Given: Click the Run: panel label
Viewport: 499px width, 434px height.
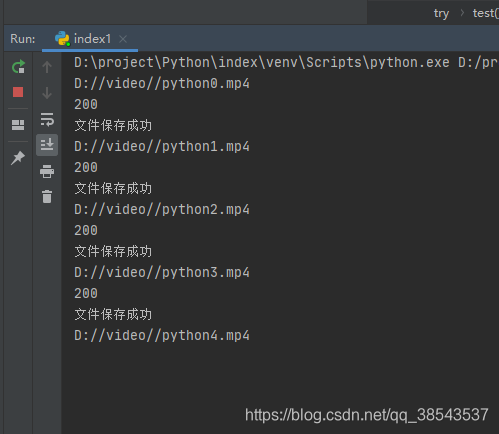Looking at the screenshot, I should (23, 39).
